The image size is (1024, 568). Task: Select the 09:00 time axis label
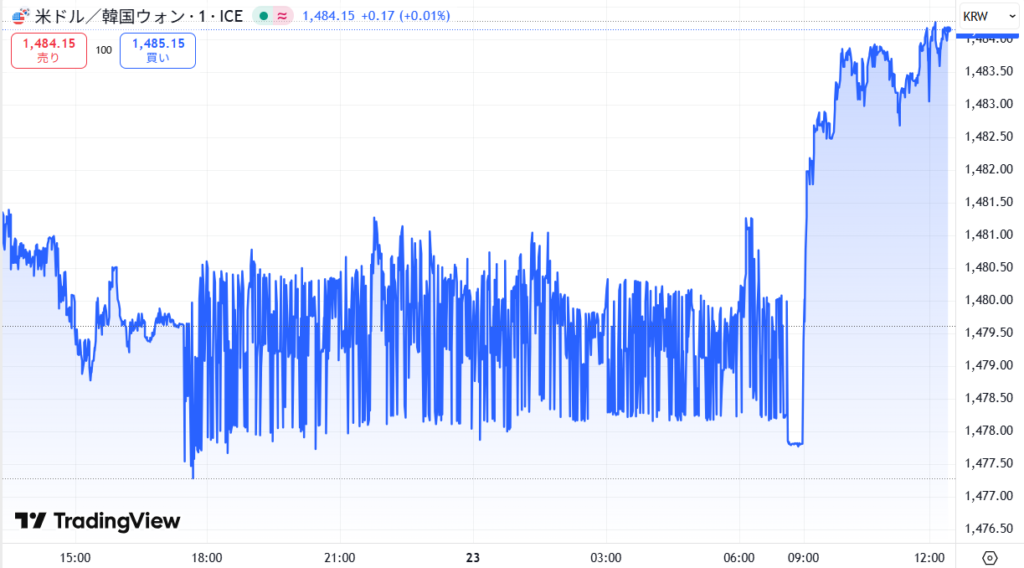(x=803, y=557)
